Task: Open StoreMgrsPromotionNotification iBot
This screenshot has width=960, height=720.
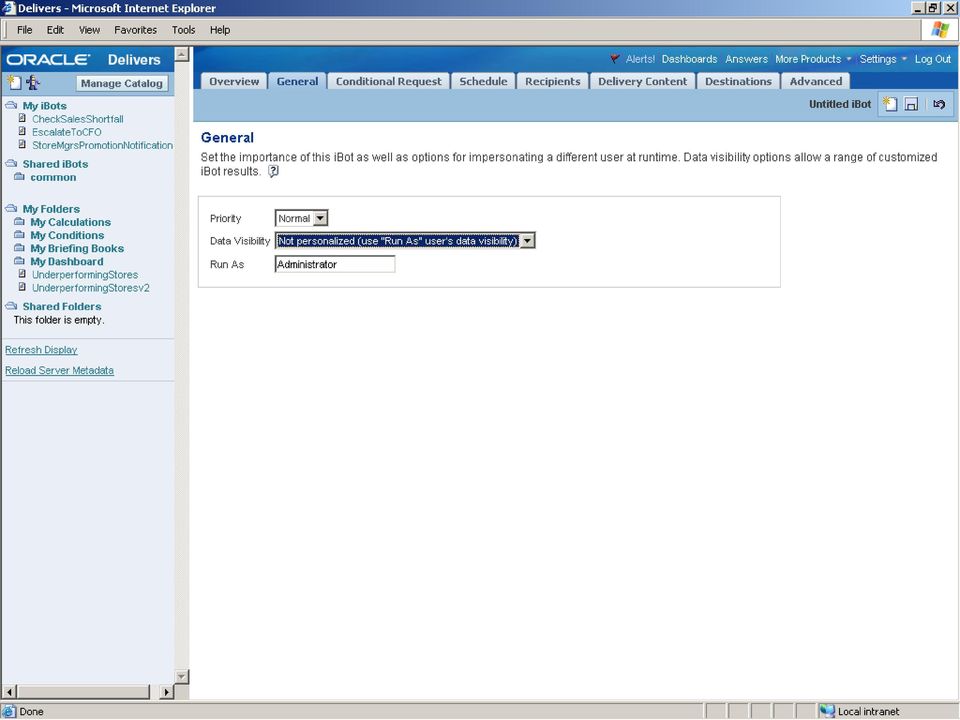Action: [x=102, y=145]
